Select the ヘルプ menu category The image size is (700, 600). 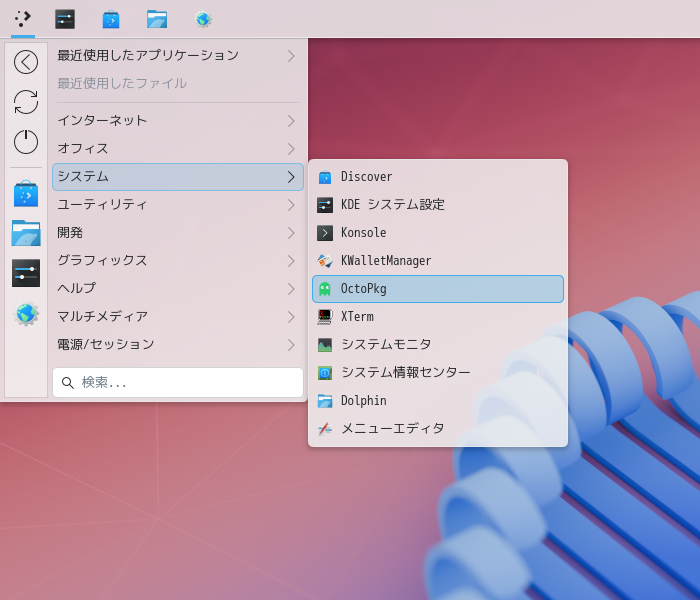click(x=178, y=289)
